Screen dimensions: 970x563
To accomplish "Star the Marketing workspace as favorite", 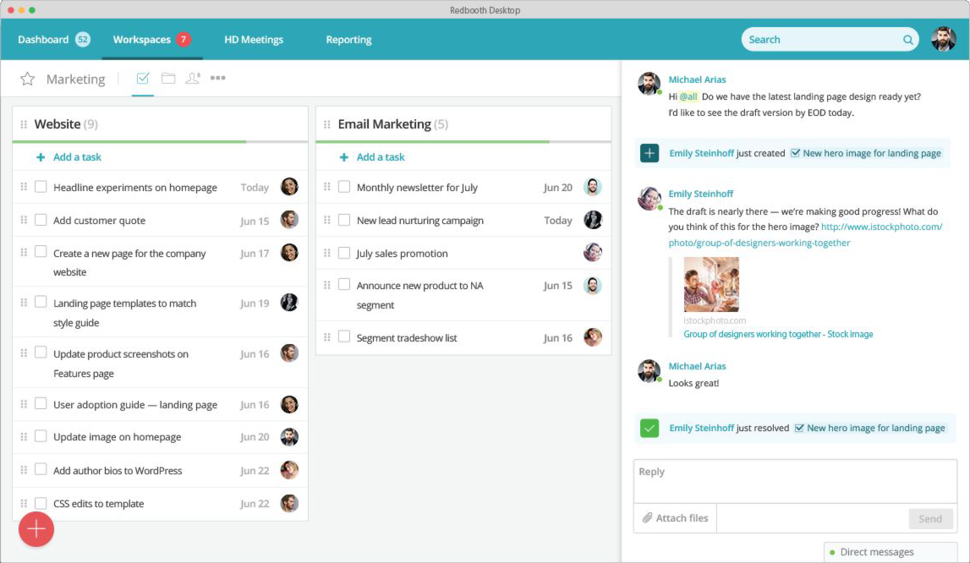I will tap(27, 79).
